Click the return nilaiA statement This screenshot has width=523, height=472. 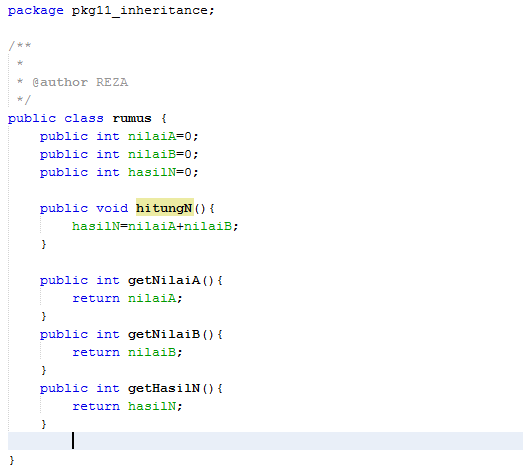127,298
